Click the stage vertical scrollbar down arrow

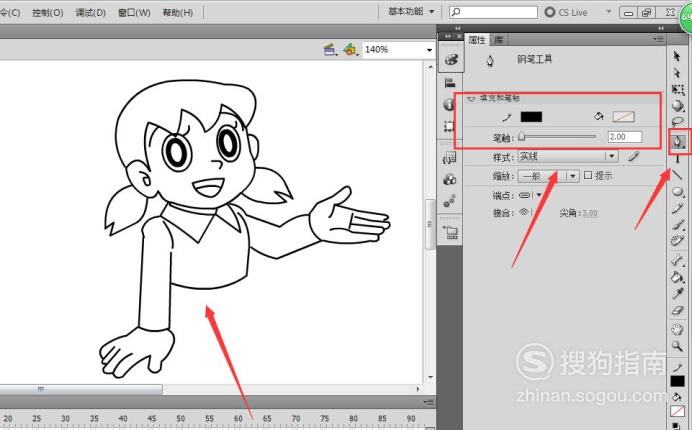430,377
